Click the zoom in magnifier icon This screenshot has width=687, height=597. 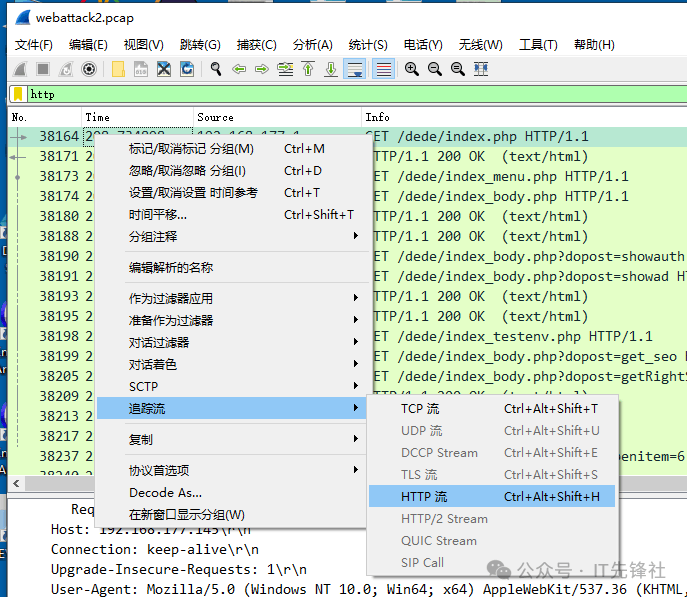click(x=411, y=69)
